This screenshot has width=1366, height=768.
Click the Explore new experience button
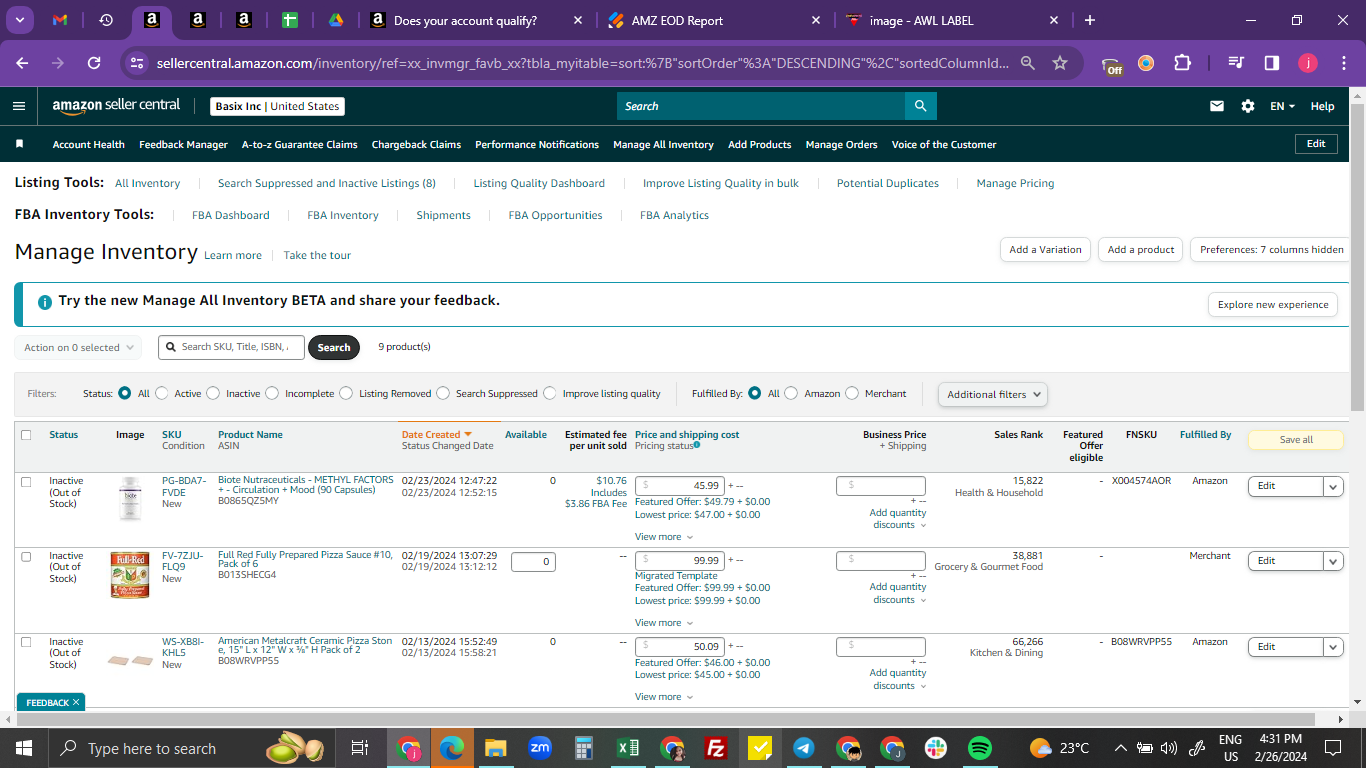(x=1273, y=305)
